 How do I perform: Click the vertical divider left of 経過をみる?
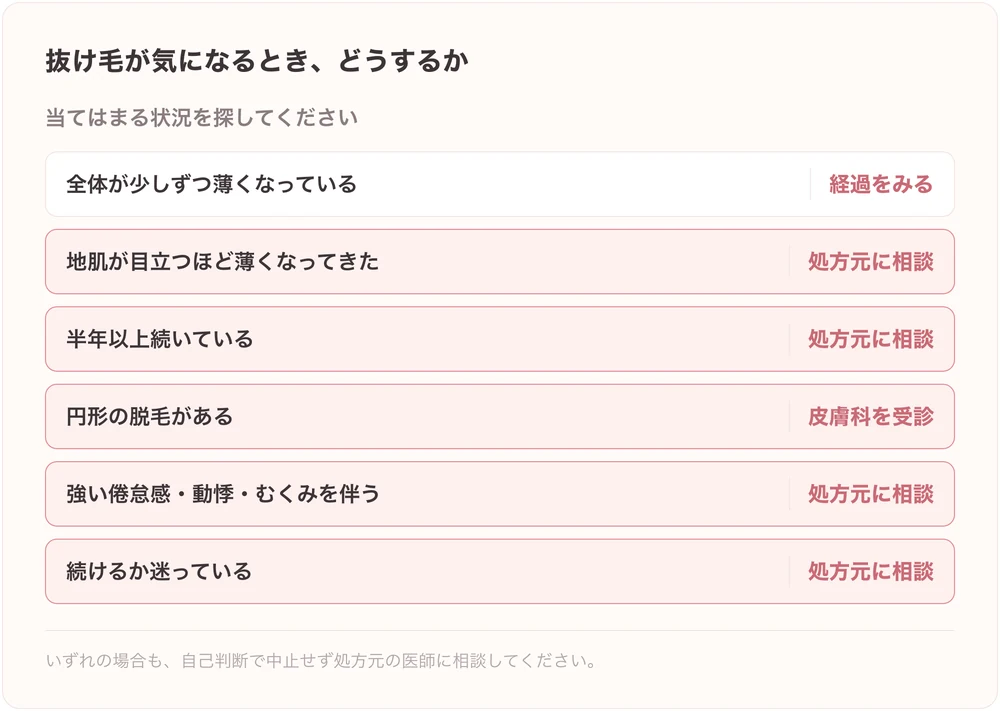[810, 184]
